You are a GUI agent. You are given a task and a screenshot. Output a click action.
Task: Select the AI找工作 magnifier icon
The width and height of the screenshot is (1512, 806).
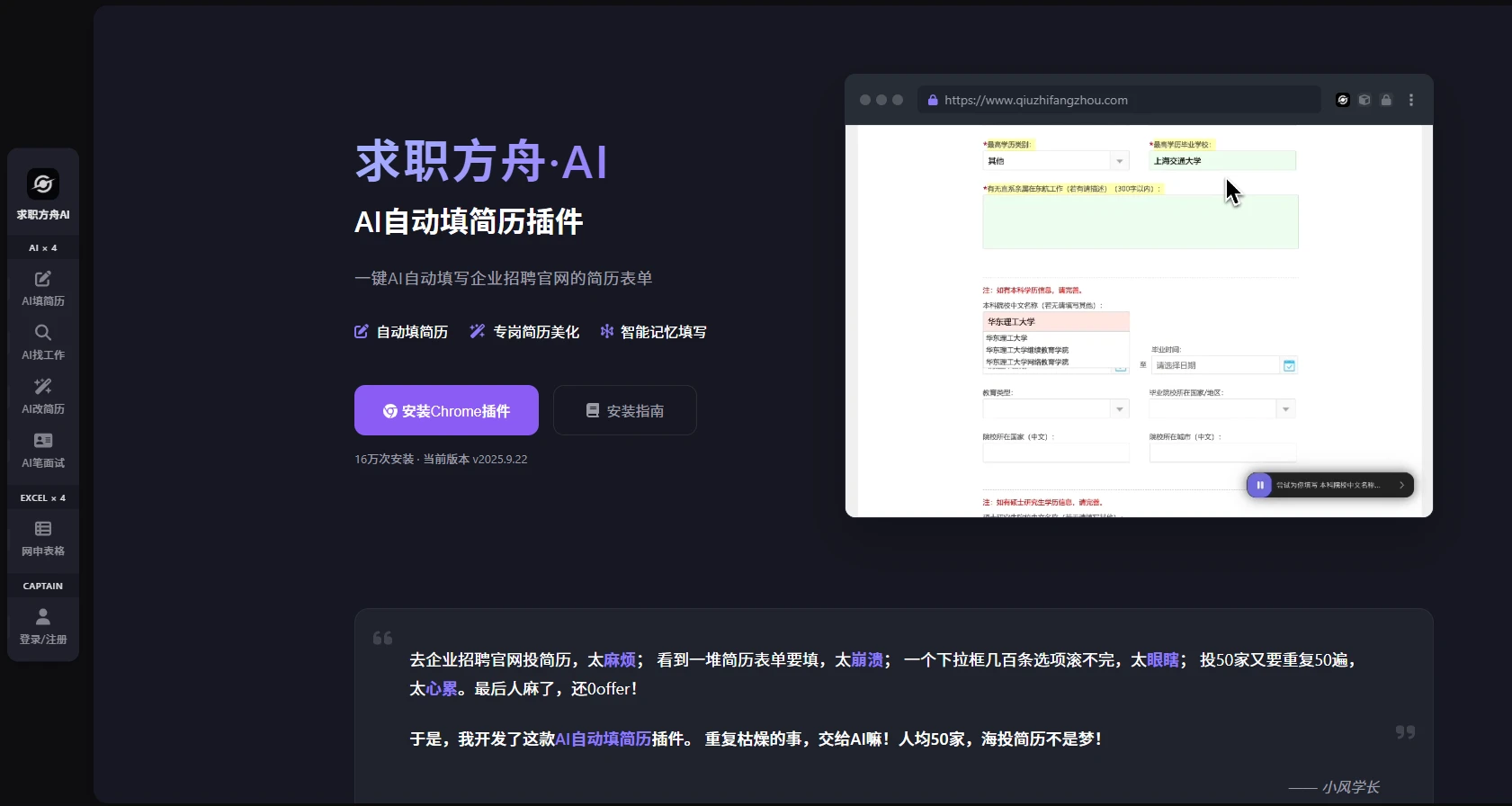(42, 333)
